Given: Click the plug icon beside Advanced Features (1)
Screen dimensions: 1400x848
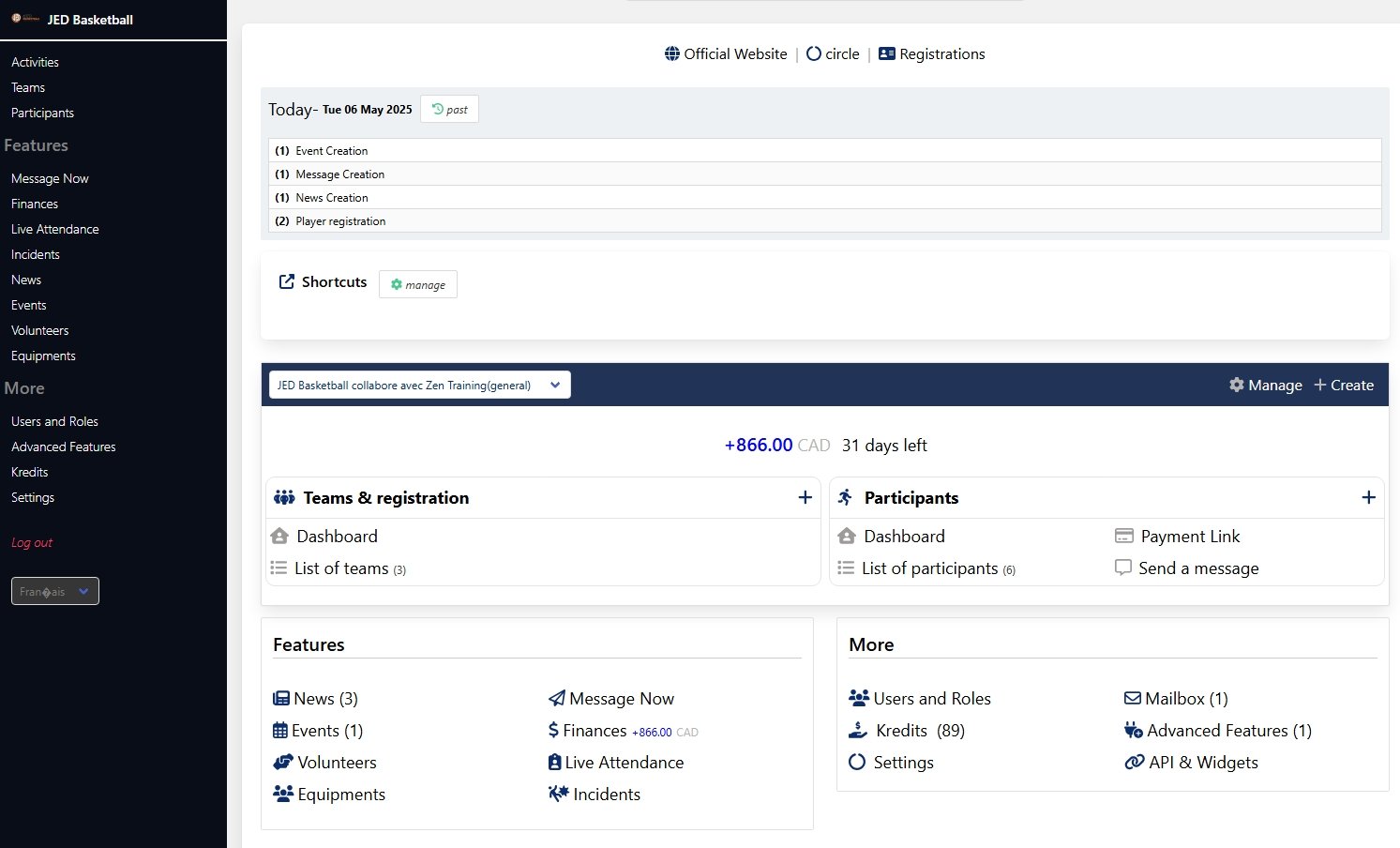Looking at the screenshot, I should [x=1134, y=730].
